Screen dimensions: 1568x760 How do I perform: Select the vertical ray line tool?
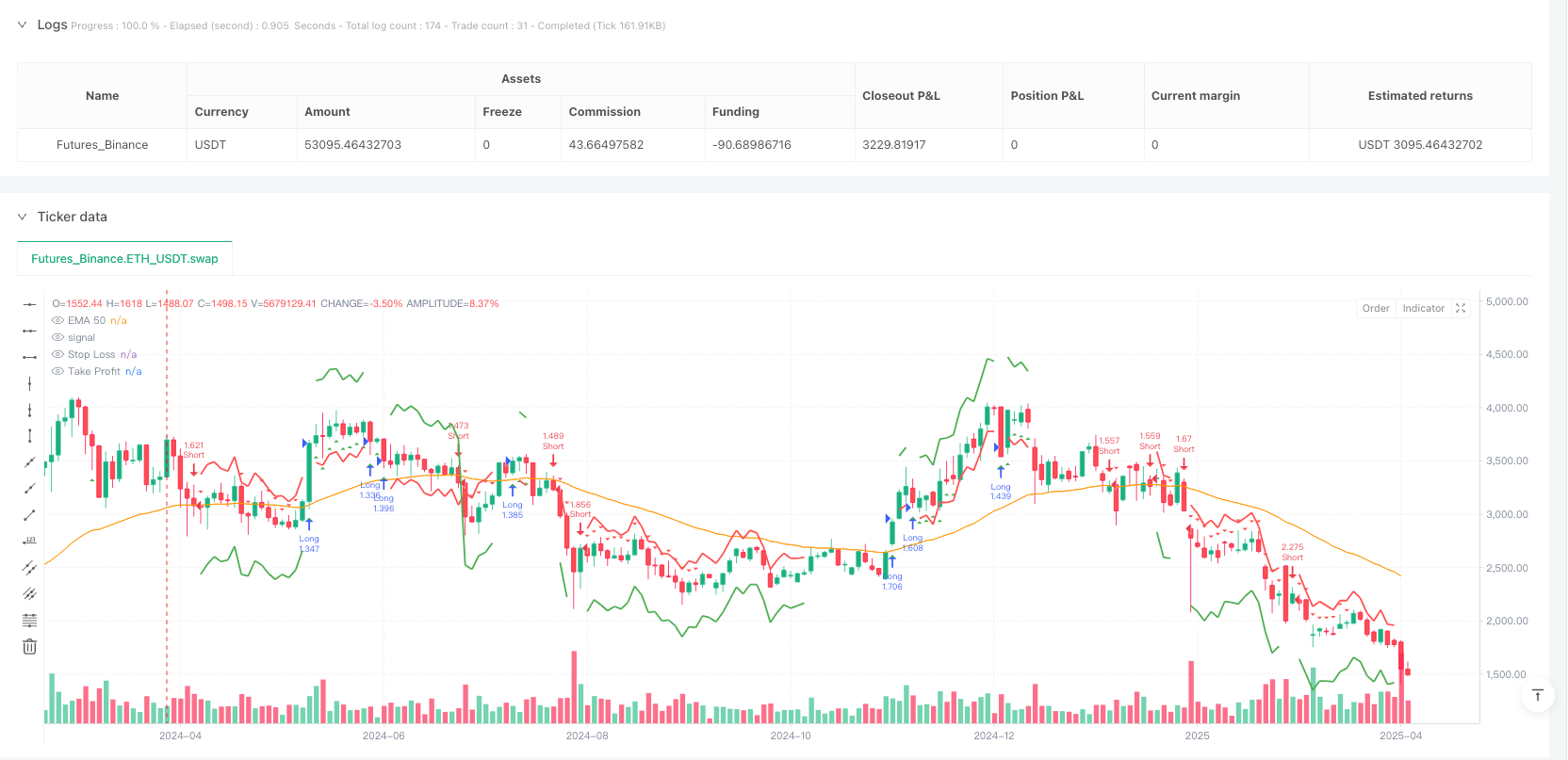30,410
